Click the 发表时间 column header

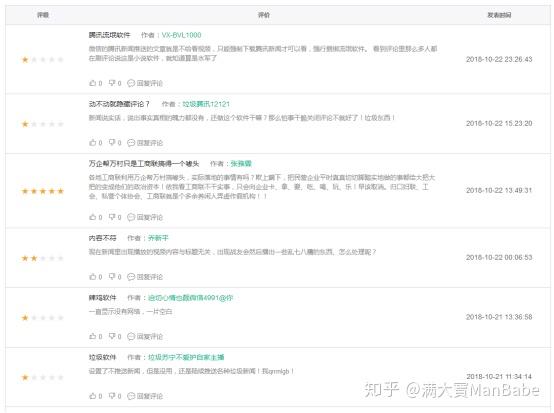pyautogui.click(x=499, y=15)
